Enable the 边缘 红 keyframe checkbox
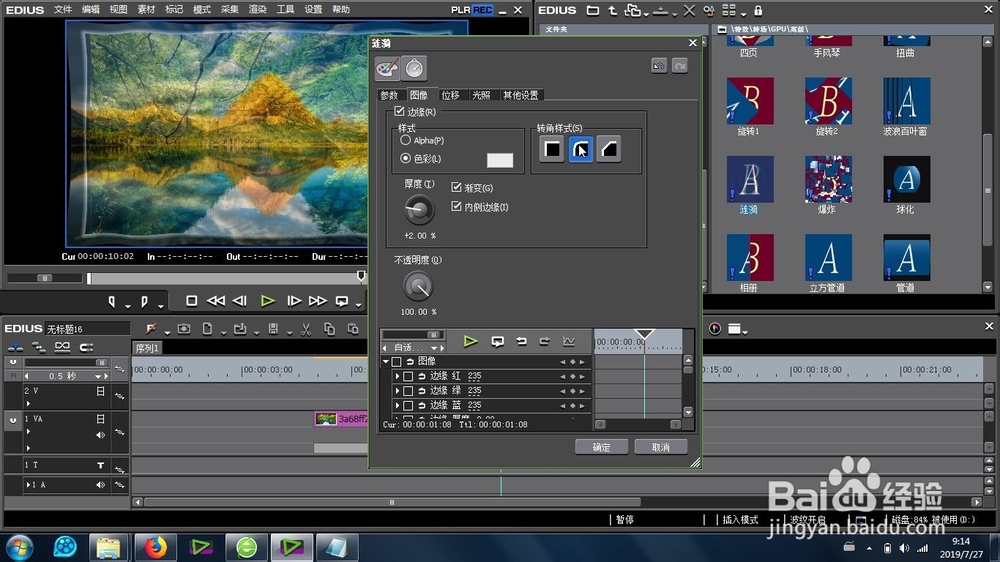This screenshot has width=1000, height=562. point(408,376)
